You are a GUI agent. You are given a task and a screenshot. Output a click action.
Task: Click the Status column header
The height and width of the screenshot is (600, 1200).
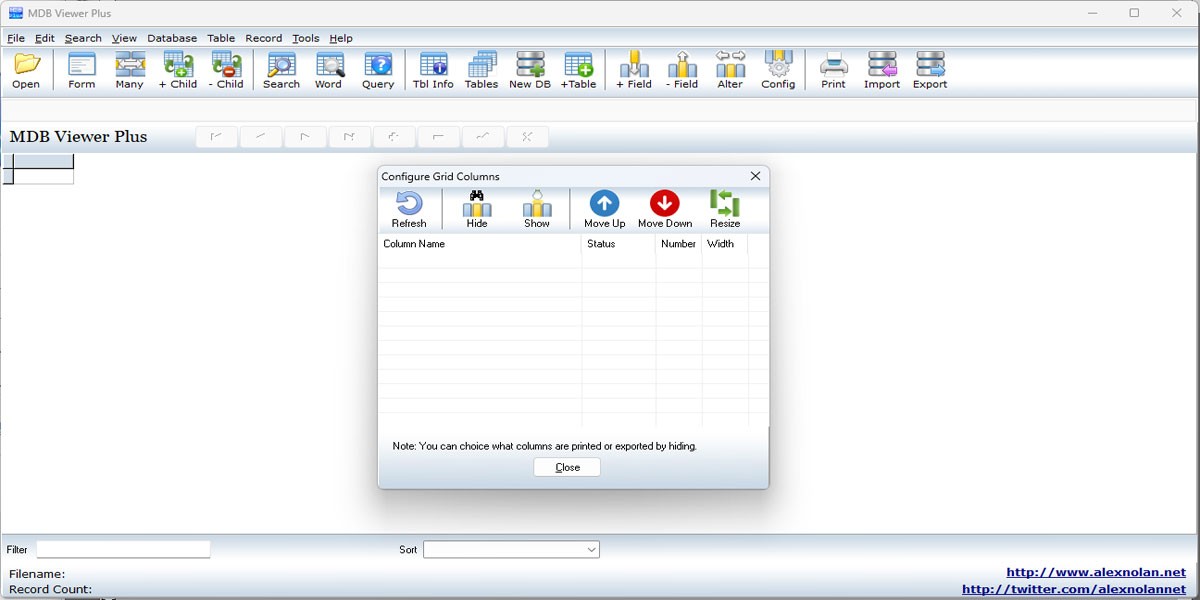(x=619, y=244)
